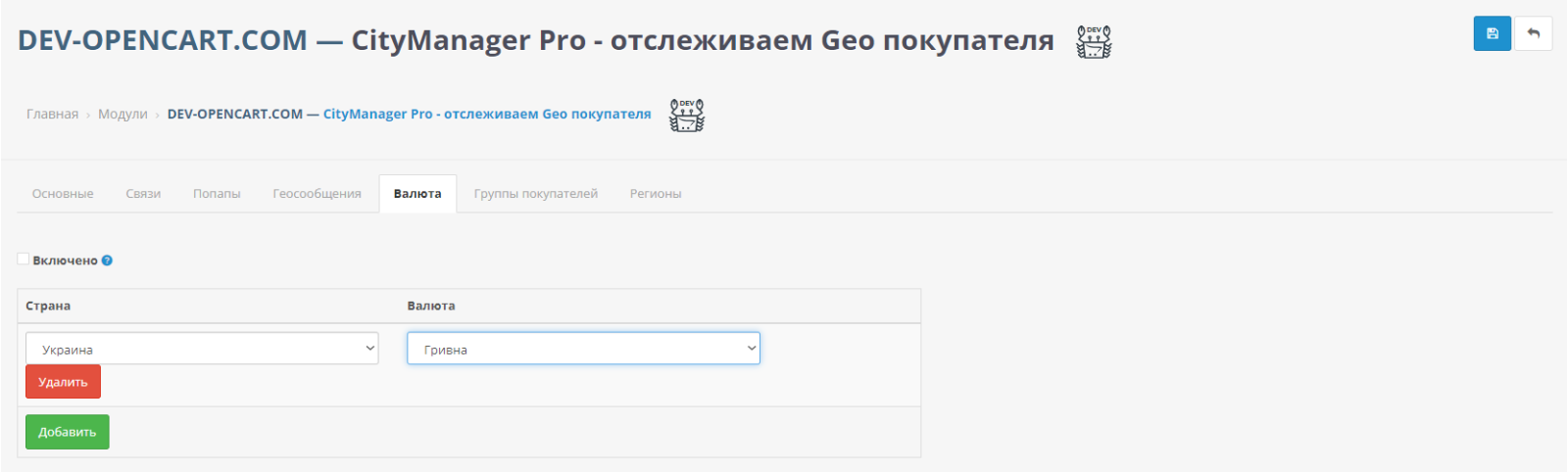Click the Включено label text
Viewport: 1568px width, 472px height.
coord(65,260)
